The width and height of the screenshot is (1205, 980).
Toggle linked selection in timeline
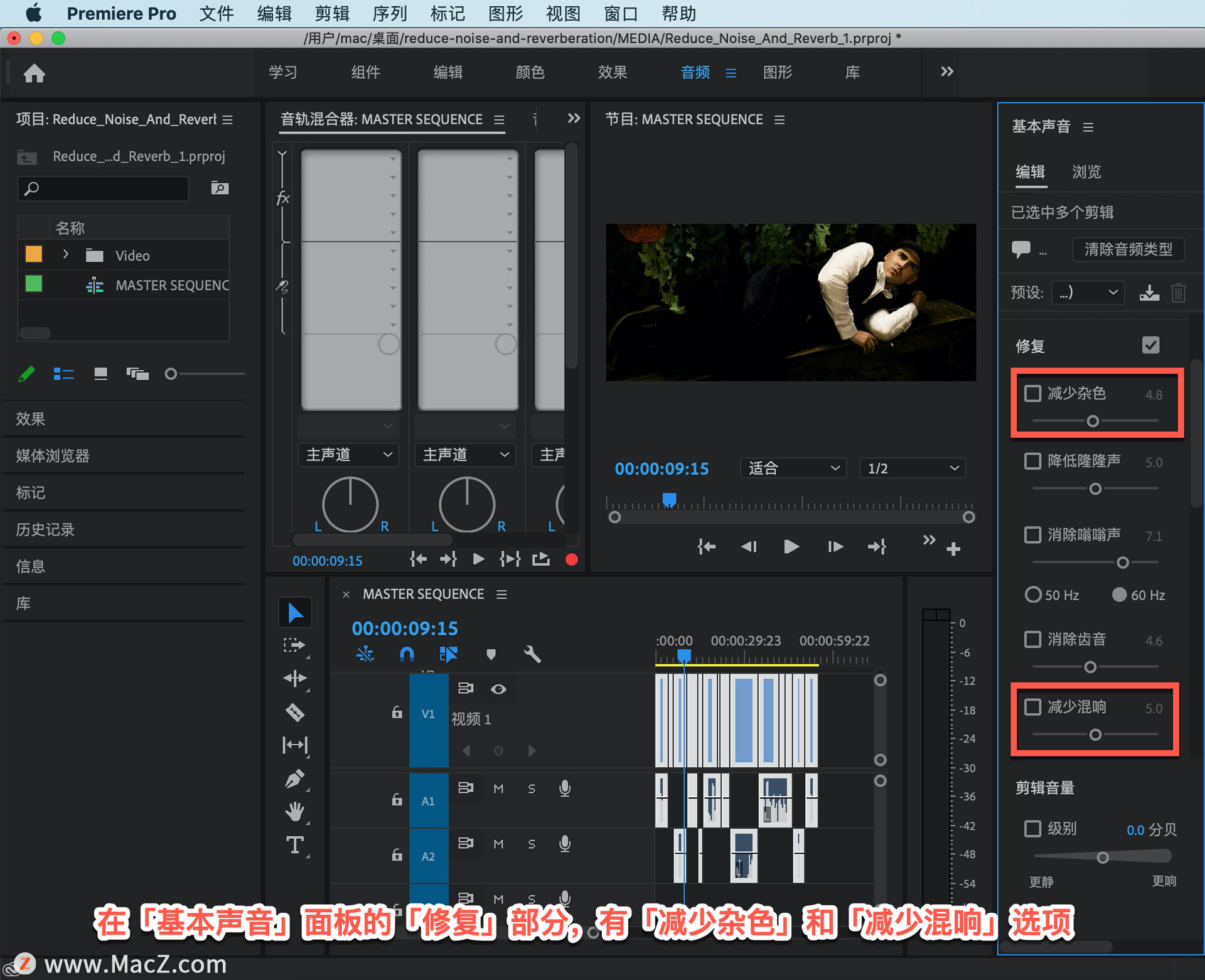coord(448,654)
